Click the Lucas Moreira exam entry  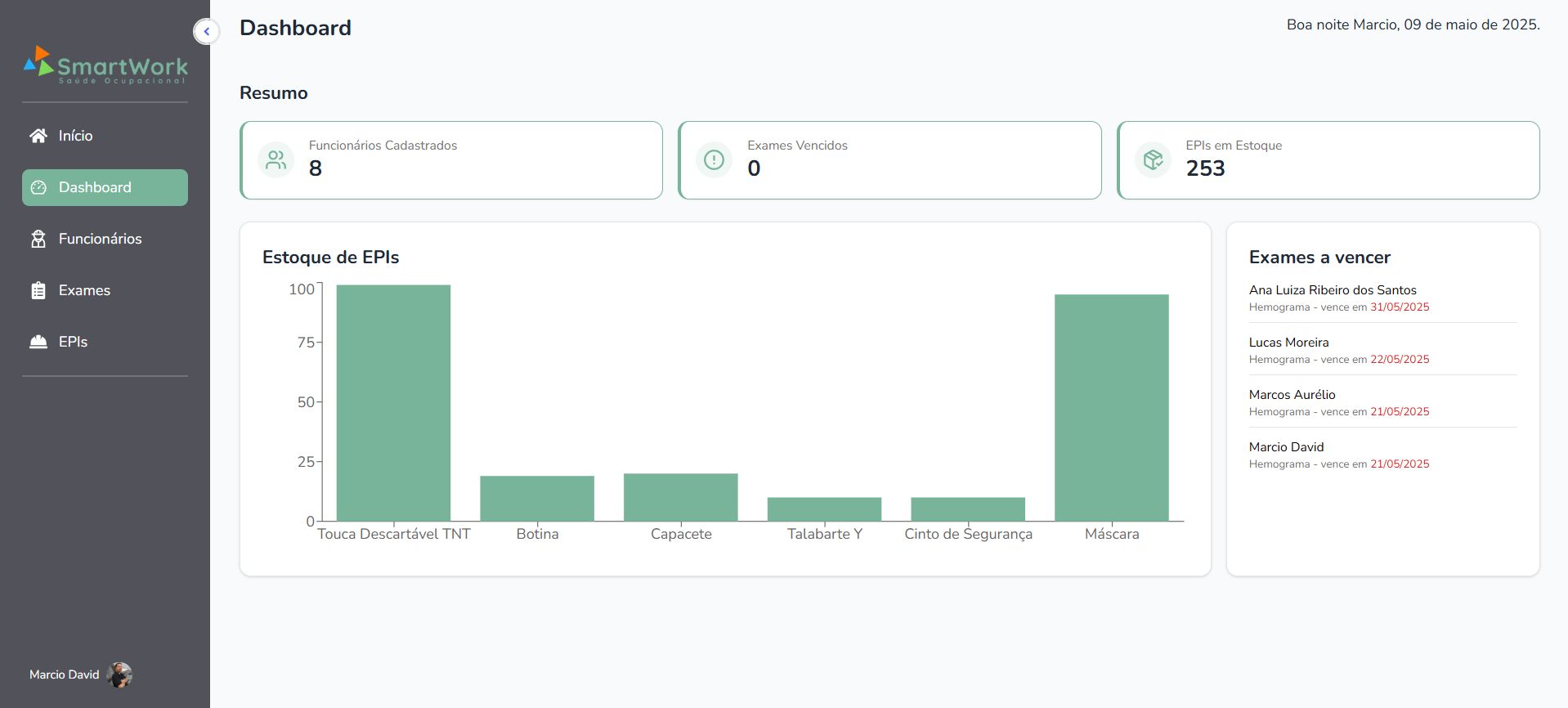pyautogui.click(x=1382, y=351)
